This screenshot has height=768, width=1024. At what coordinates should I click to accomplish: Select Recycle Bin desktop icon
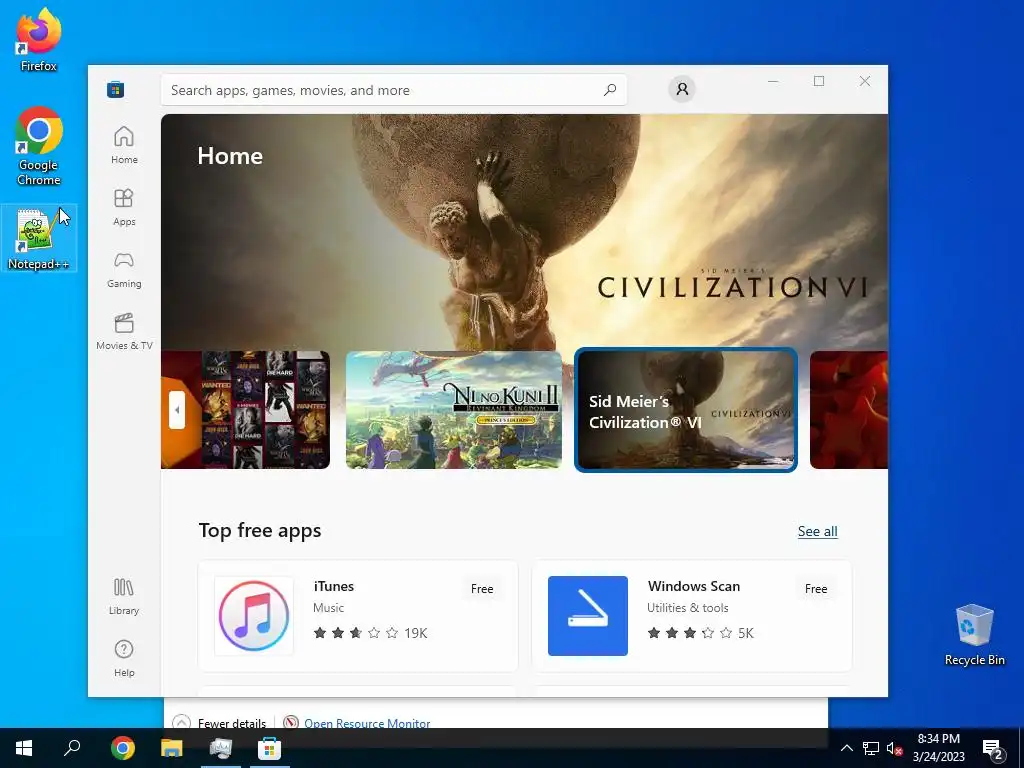[974, 635]
